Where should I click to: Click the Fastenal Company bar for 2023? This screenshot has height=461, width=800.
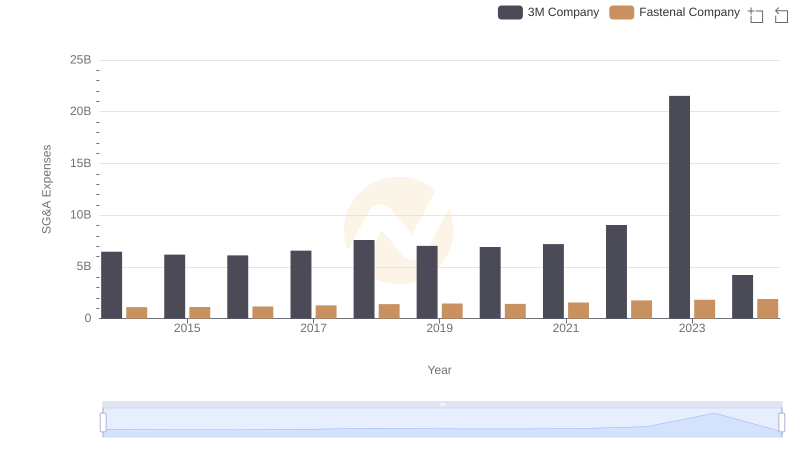705,309
